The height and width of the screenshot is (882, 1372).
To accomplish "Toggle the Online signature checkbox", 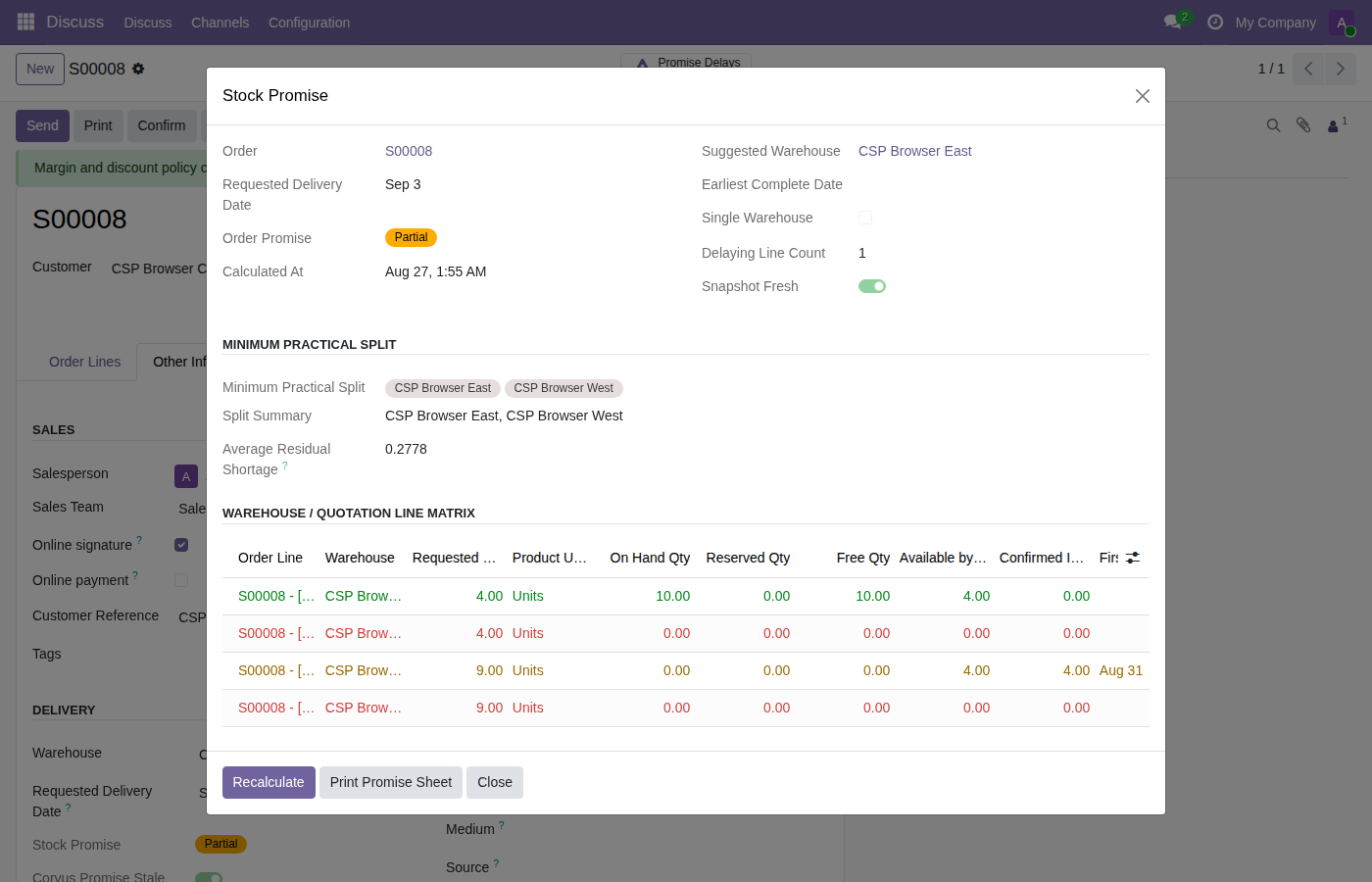I will click(181, 545).
